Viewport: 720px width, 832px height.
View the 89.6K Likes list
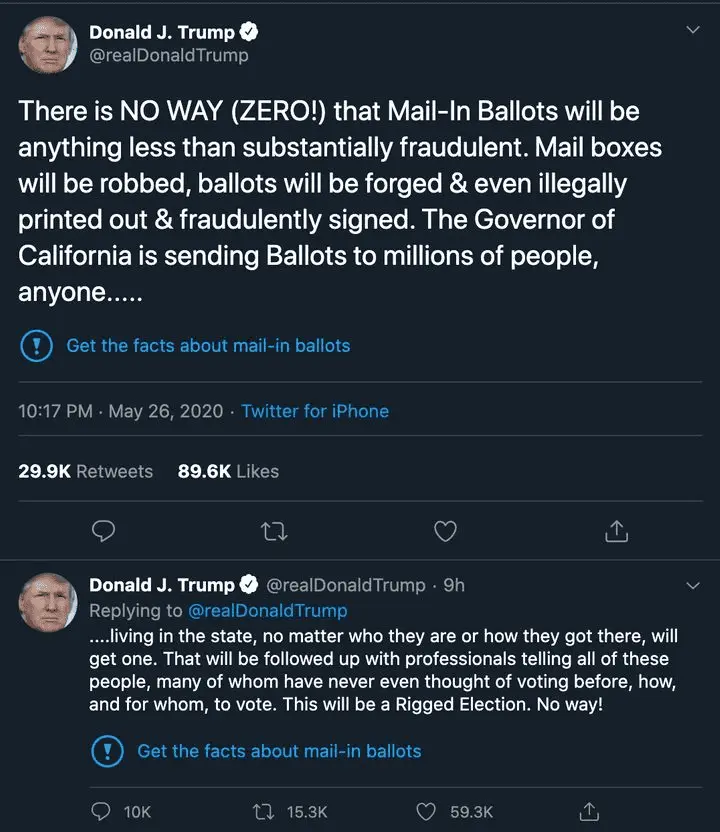(x=228, y=471)
